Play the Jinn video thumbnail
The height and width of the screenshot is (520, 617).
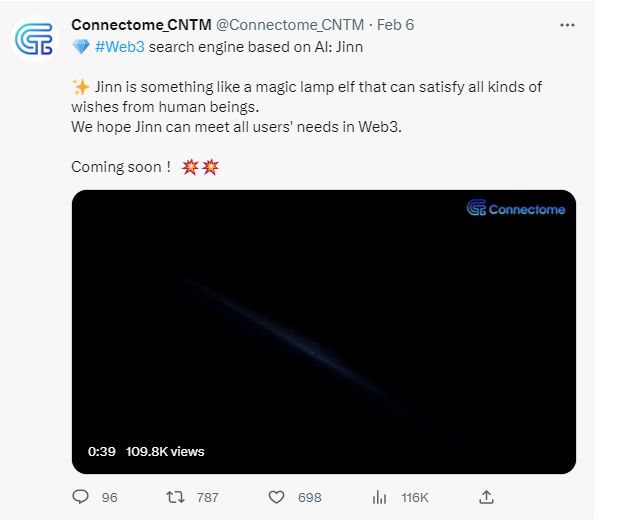pyautogui.click(x=323, y=331)
